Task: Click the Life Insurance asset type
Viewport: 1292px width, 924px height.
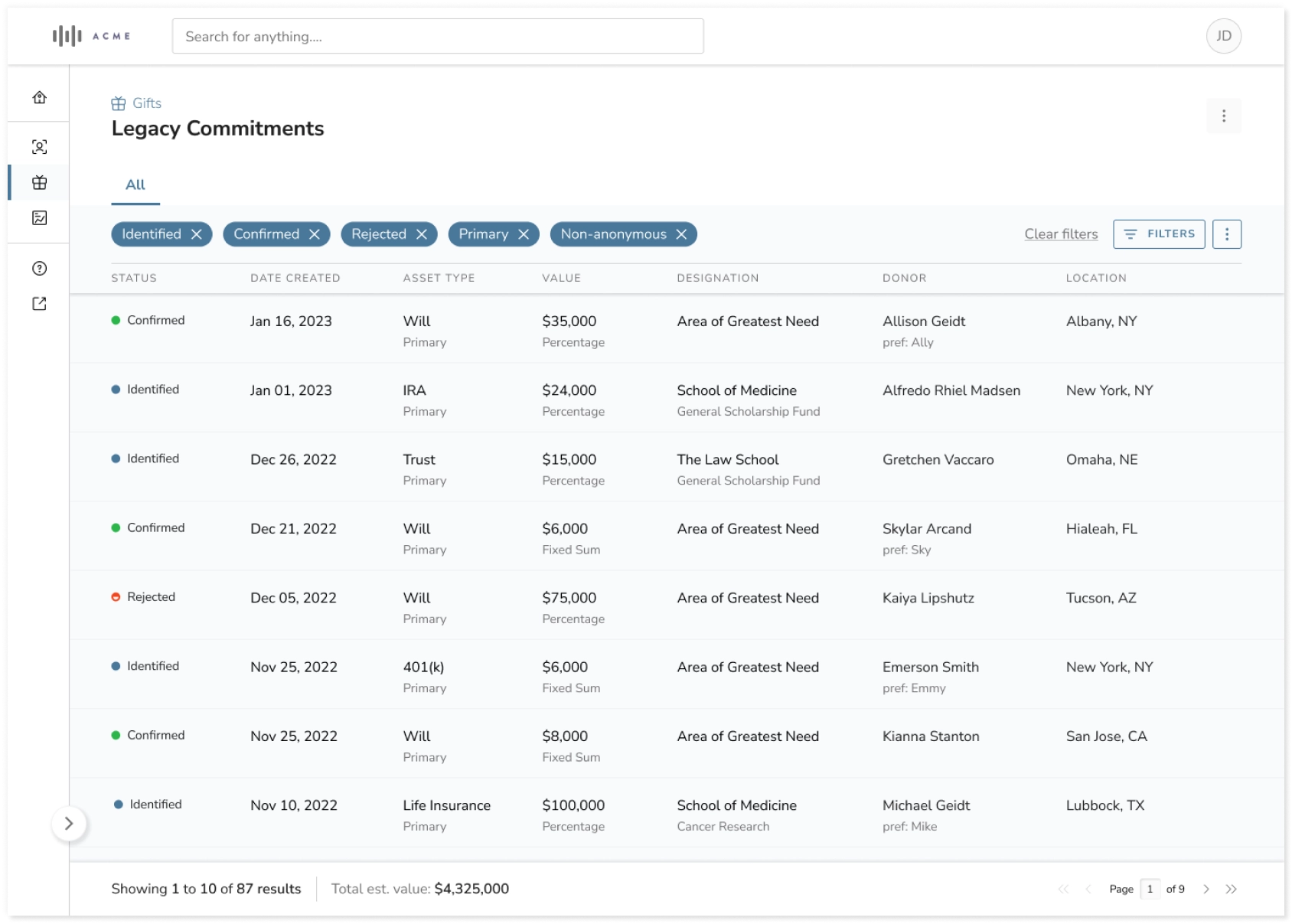Action: pos(447,805)
